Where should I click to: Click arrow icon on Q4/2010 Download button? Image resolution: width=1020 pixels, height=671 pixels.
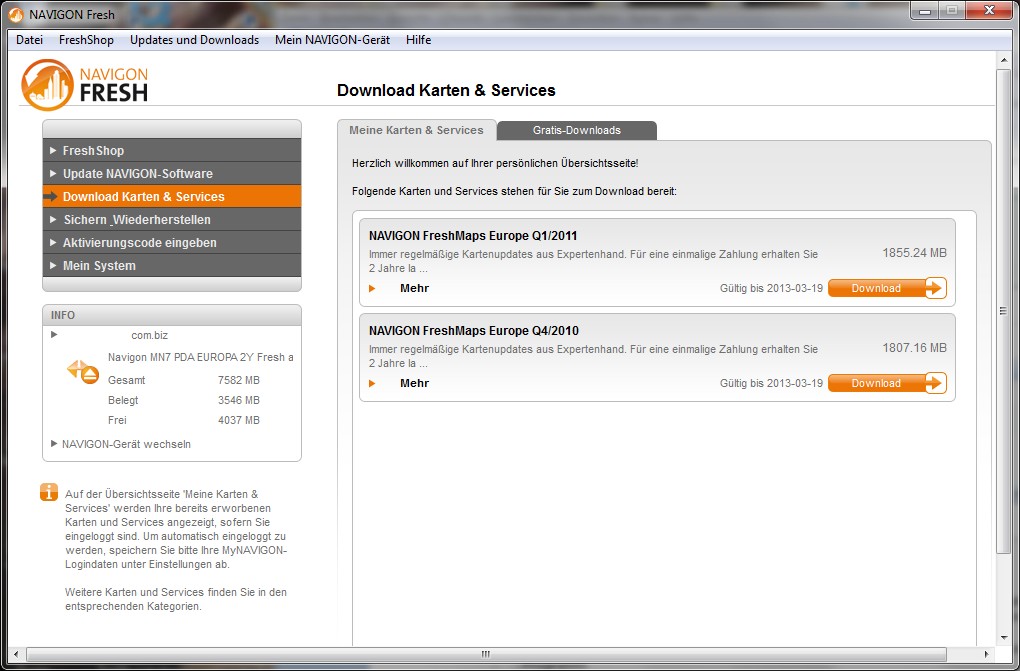(934, 383)
